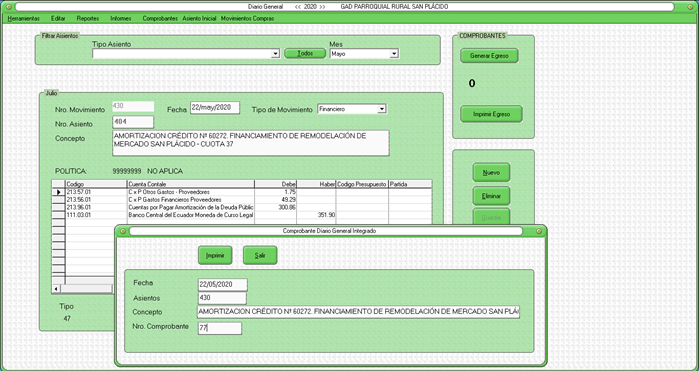Image resolution: width=699 pixels, height=371 pixels.
Task: Click the Imprimir Egreso button
Action: click(x=491, y=114)
